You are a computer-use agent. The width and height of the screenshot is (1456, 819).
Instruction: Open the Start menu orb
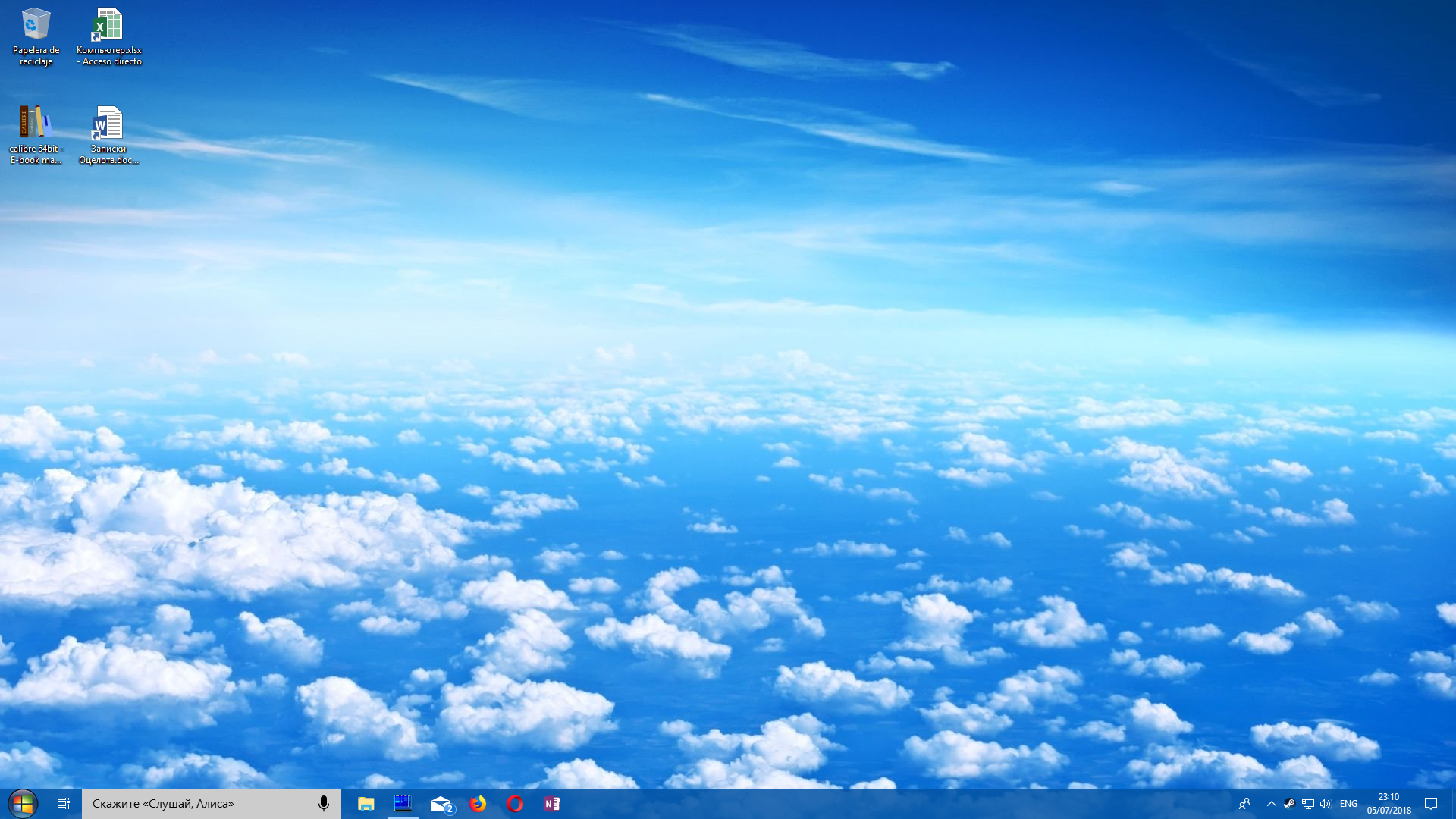[23, 804]
